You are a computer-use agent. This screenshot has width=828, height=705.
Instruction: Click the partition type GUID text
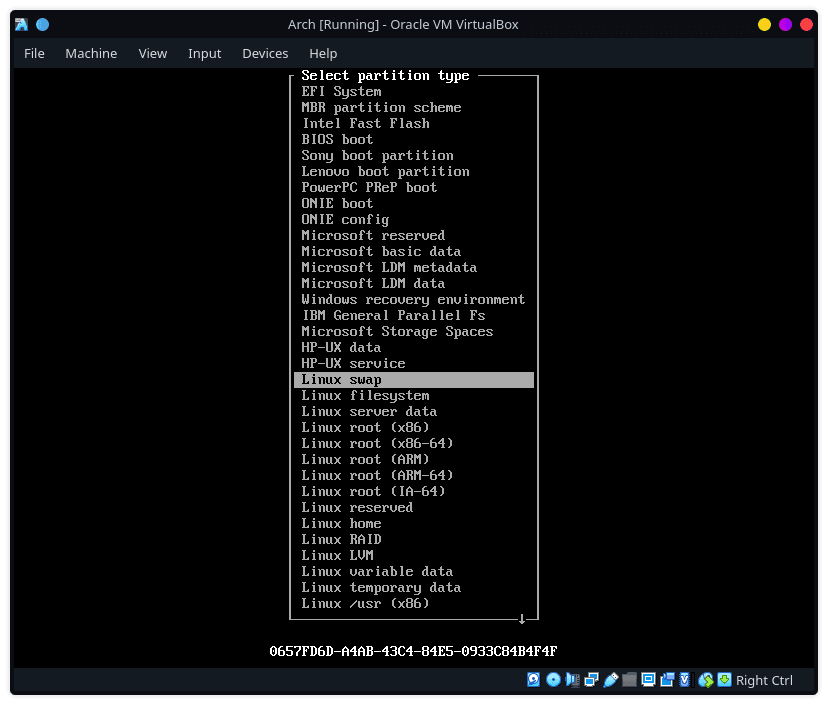click(413, 651)
